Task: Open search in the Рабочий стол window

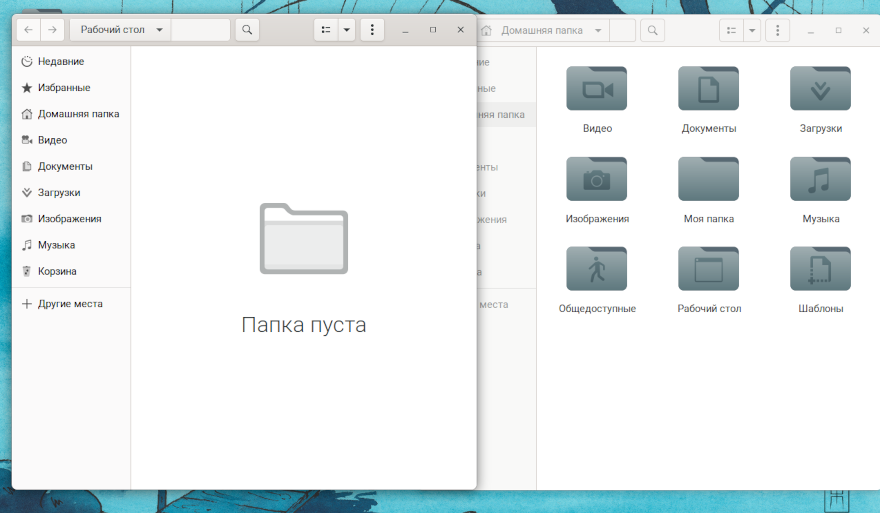Action: [x=247, y=30]
